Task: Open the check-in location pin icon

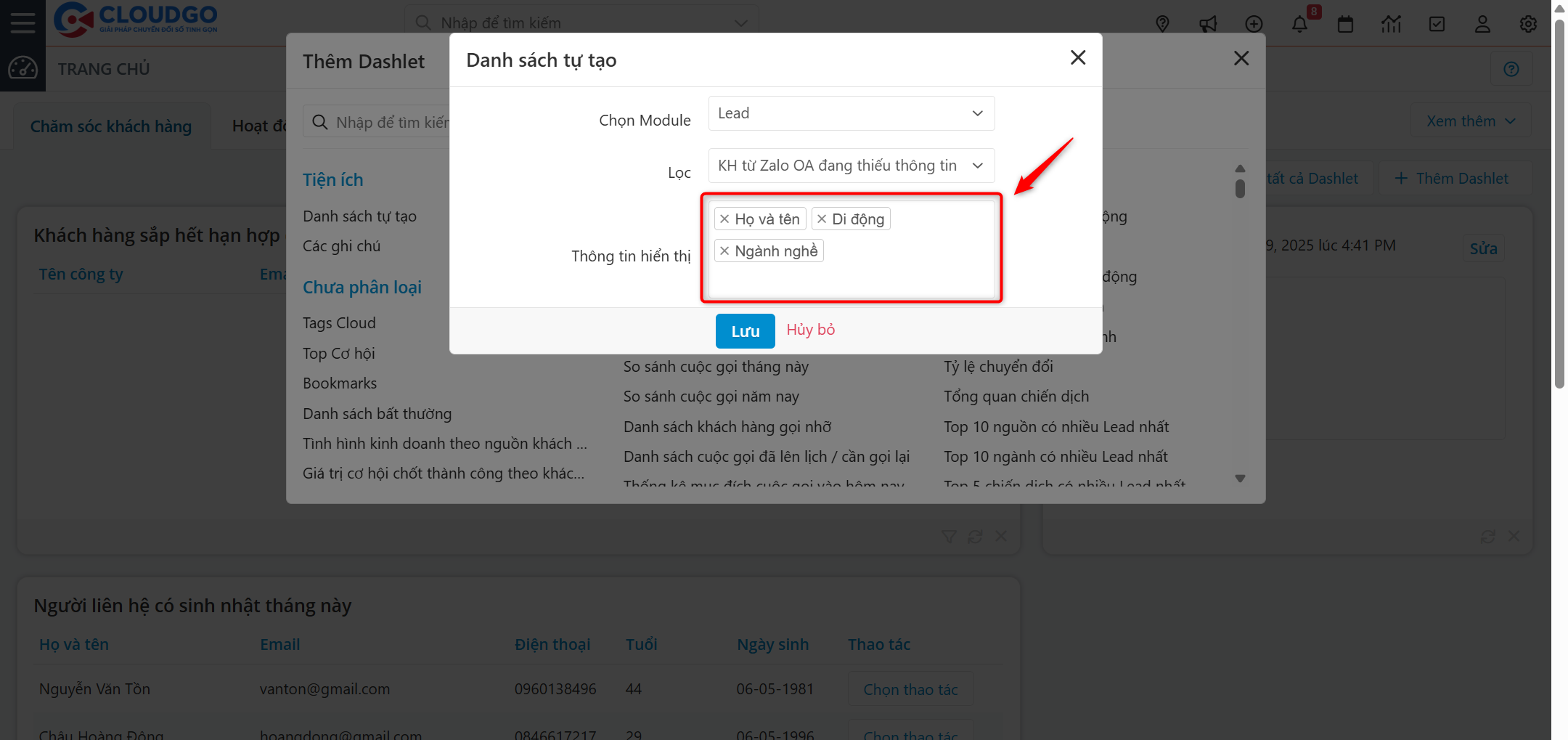Action: (1163, 23)
